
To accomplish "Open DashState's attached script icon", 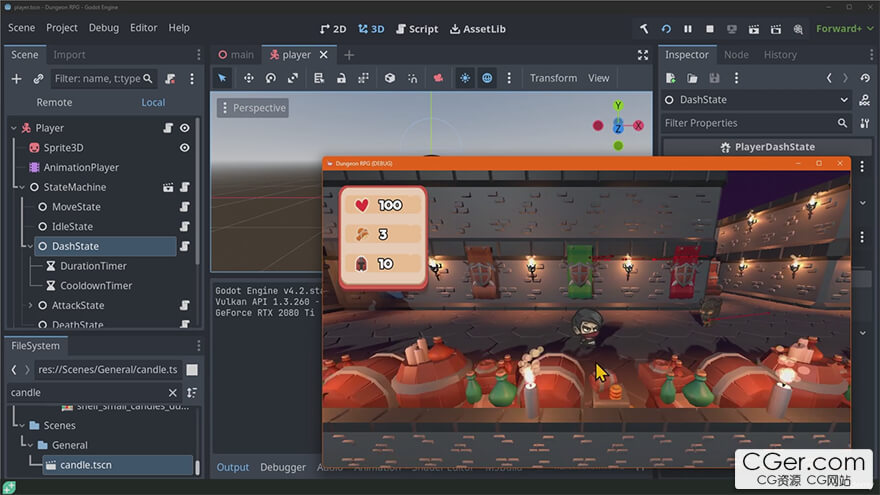I will (185, 246).
